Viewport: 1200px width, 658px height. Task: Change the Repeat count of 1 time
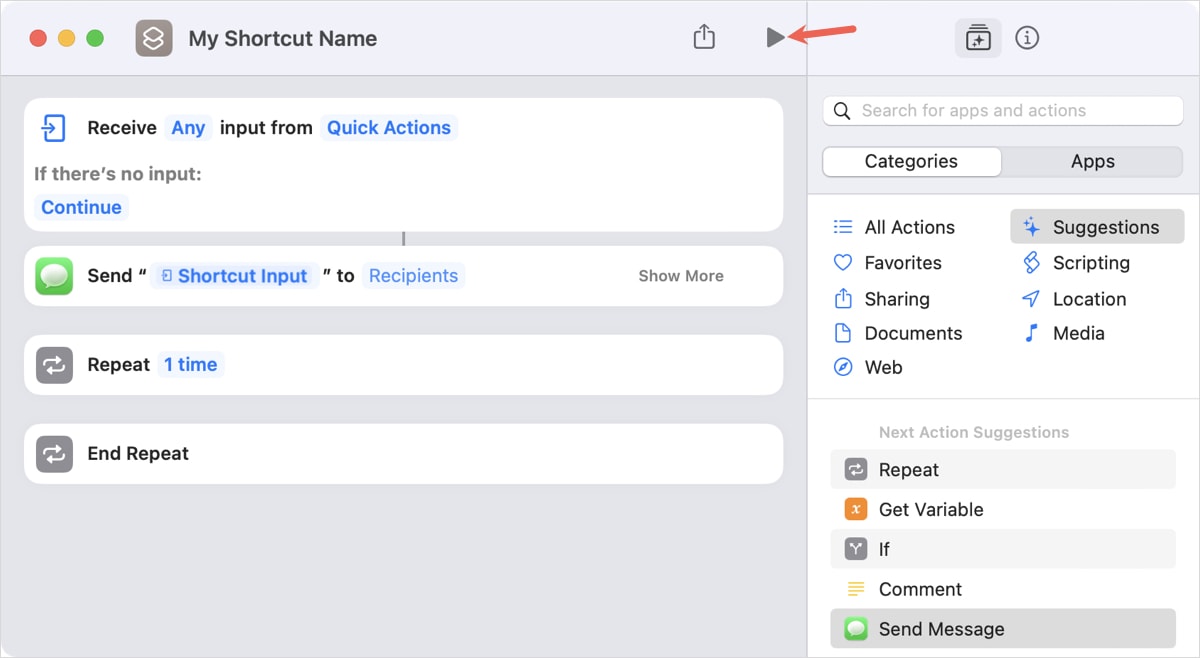(x=190, y=365)
